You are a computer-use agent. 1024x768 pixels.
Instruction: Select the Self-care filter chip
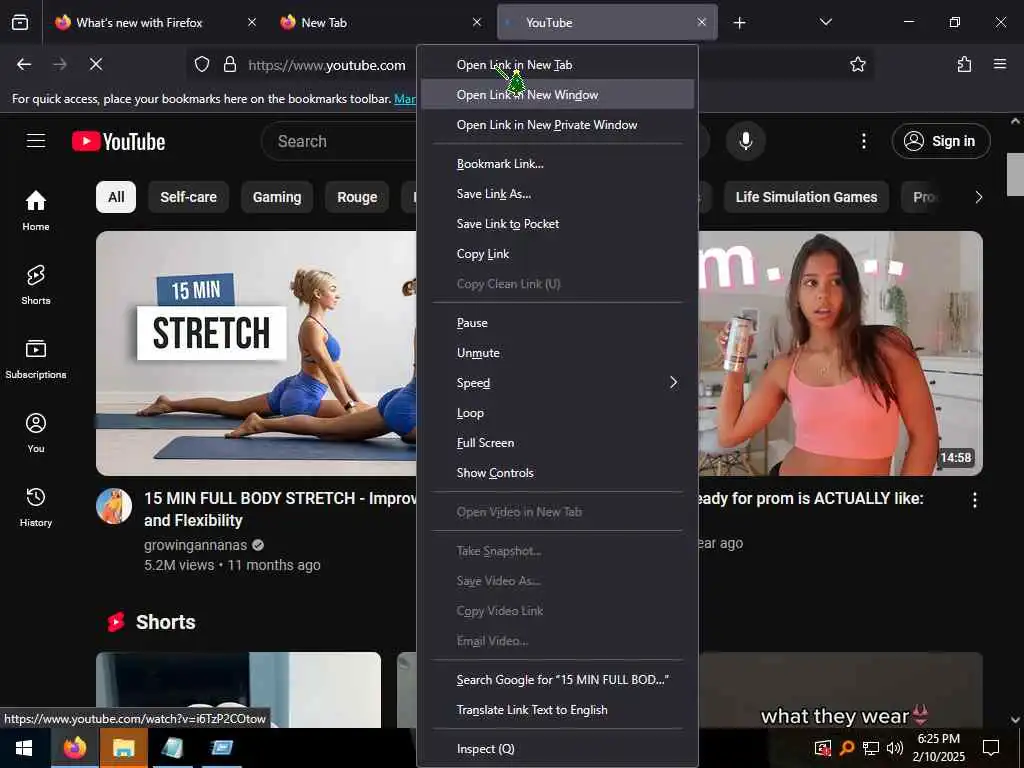(188, 197)
